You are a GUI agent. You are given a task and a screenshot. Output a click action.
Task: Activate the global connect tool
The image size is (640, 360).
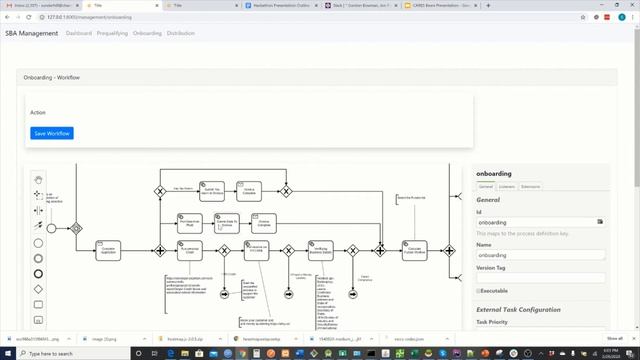(x=38, y=225)
